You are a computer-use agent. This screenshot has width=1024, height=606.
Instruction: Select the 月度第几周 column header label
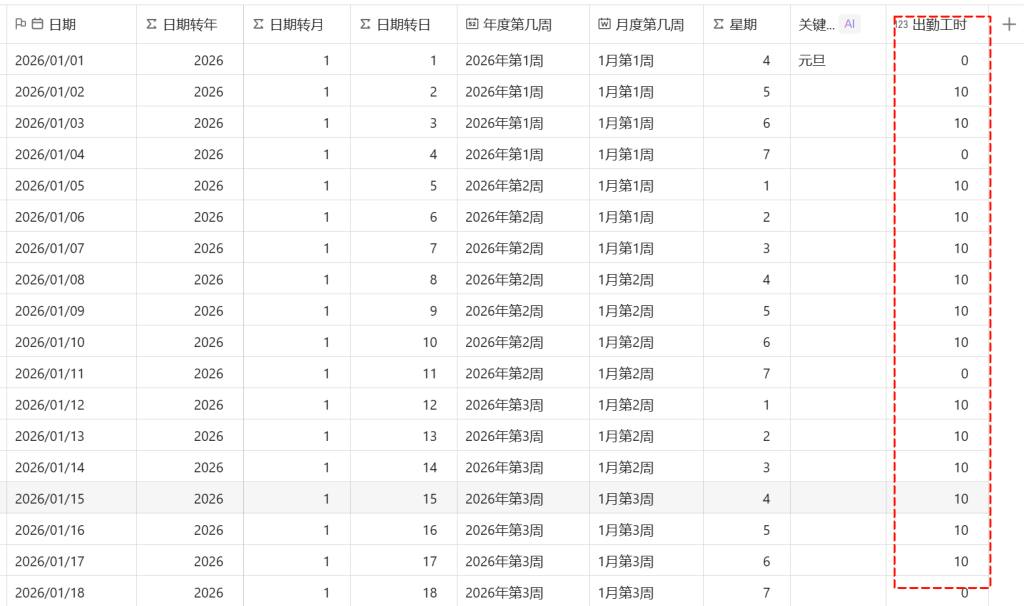(650, 25)
